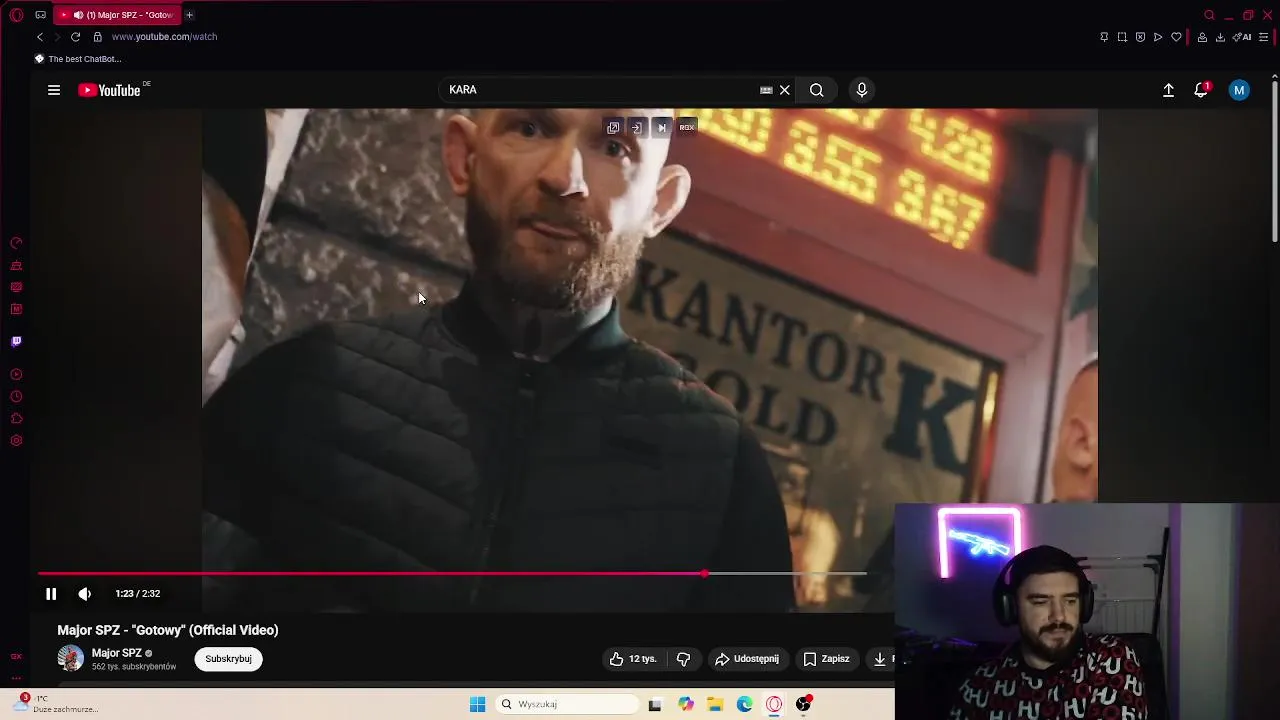
Task: Open a new browser tab
Action: point(189,15)
